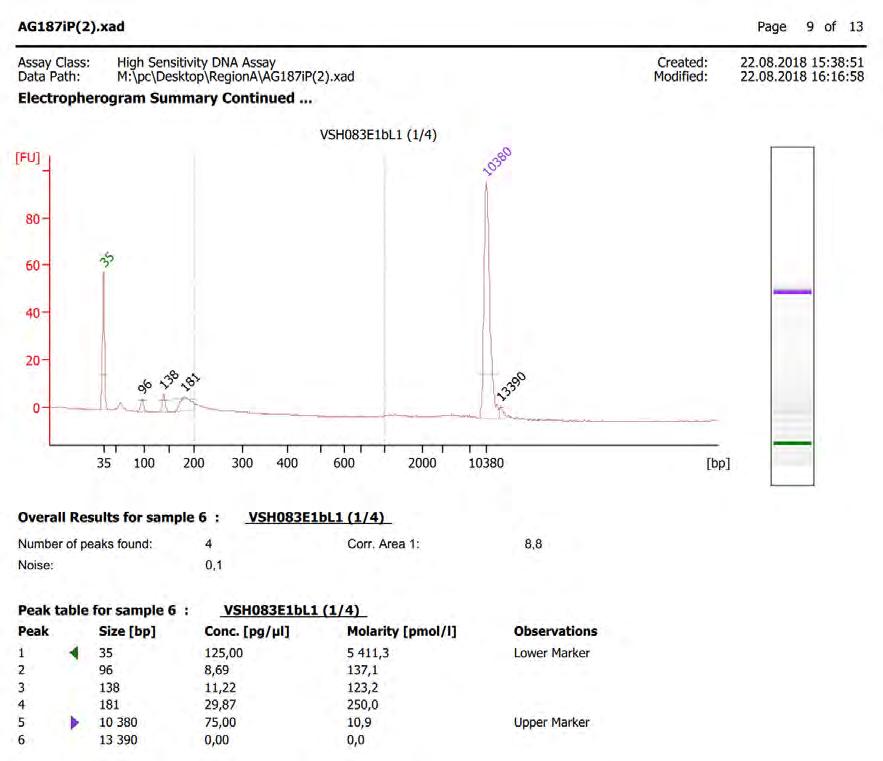This screenshot has width=883, height=761.
Task: Click size 13 390 in peak 6 row
Action: coord(118,740)
